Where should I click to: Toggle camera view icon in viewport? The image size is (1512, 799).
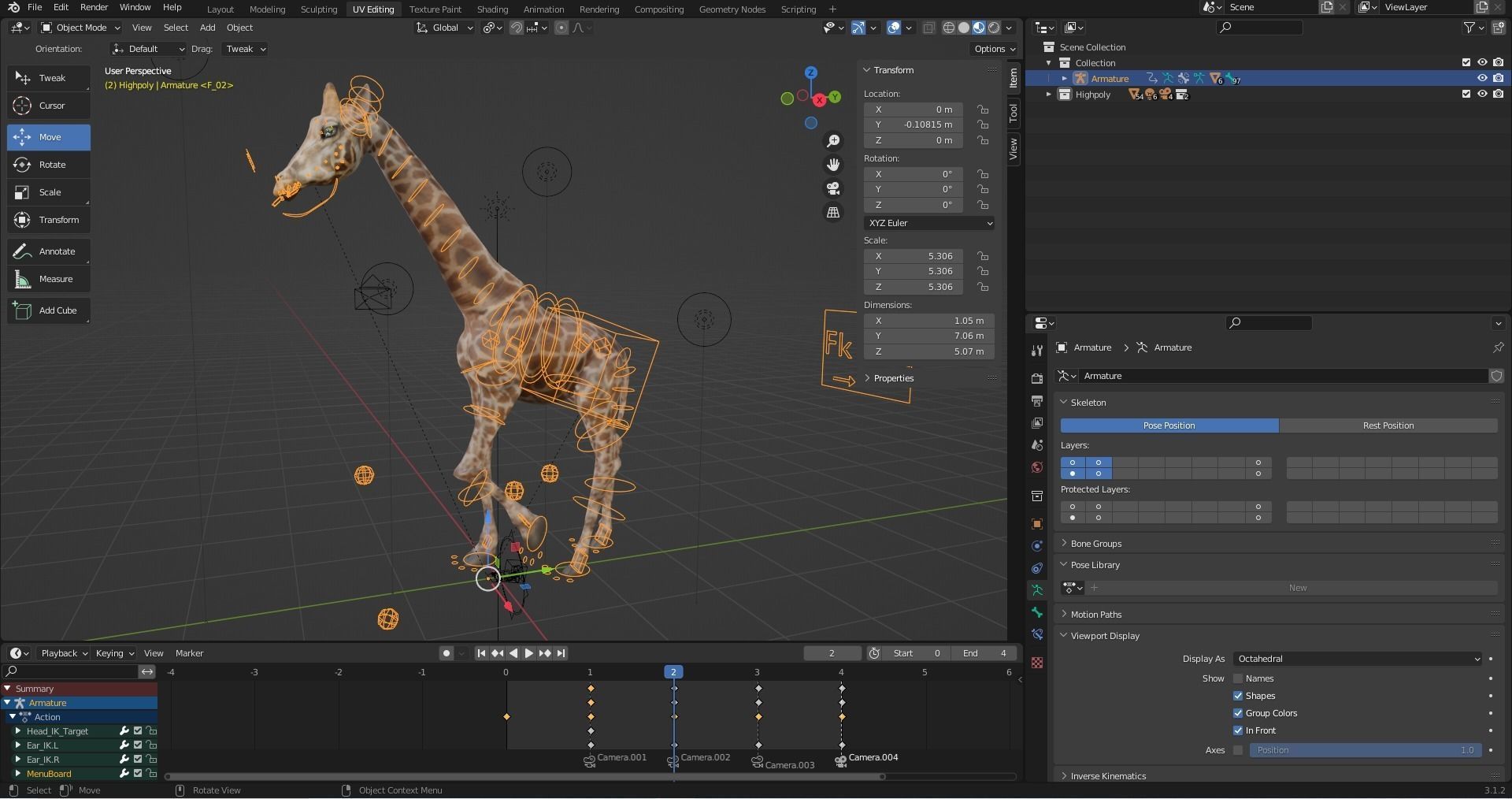pyautogui.click(x=833, y=188)
